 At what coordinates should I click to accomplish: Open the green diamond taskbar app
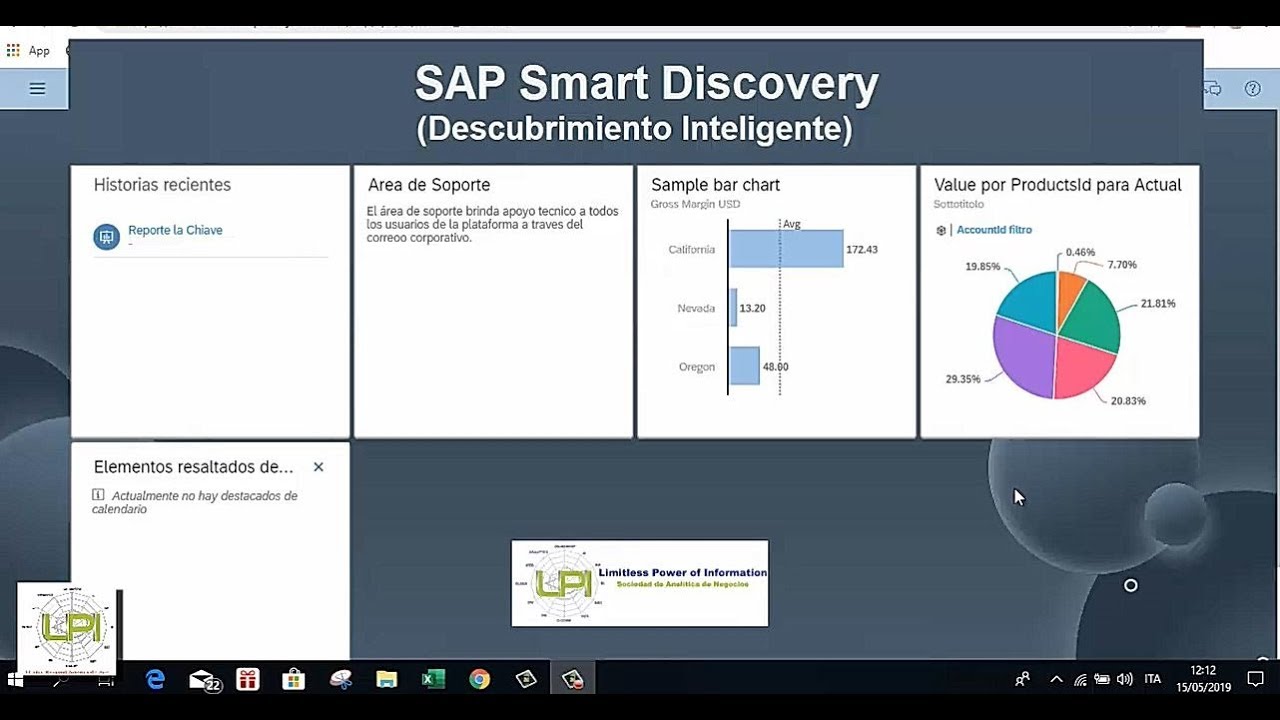(x=526, y=680)
